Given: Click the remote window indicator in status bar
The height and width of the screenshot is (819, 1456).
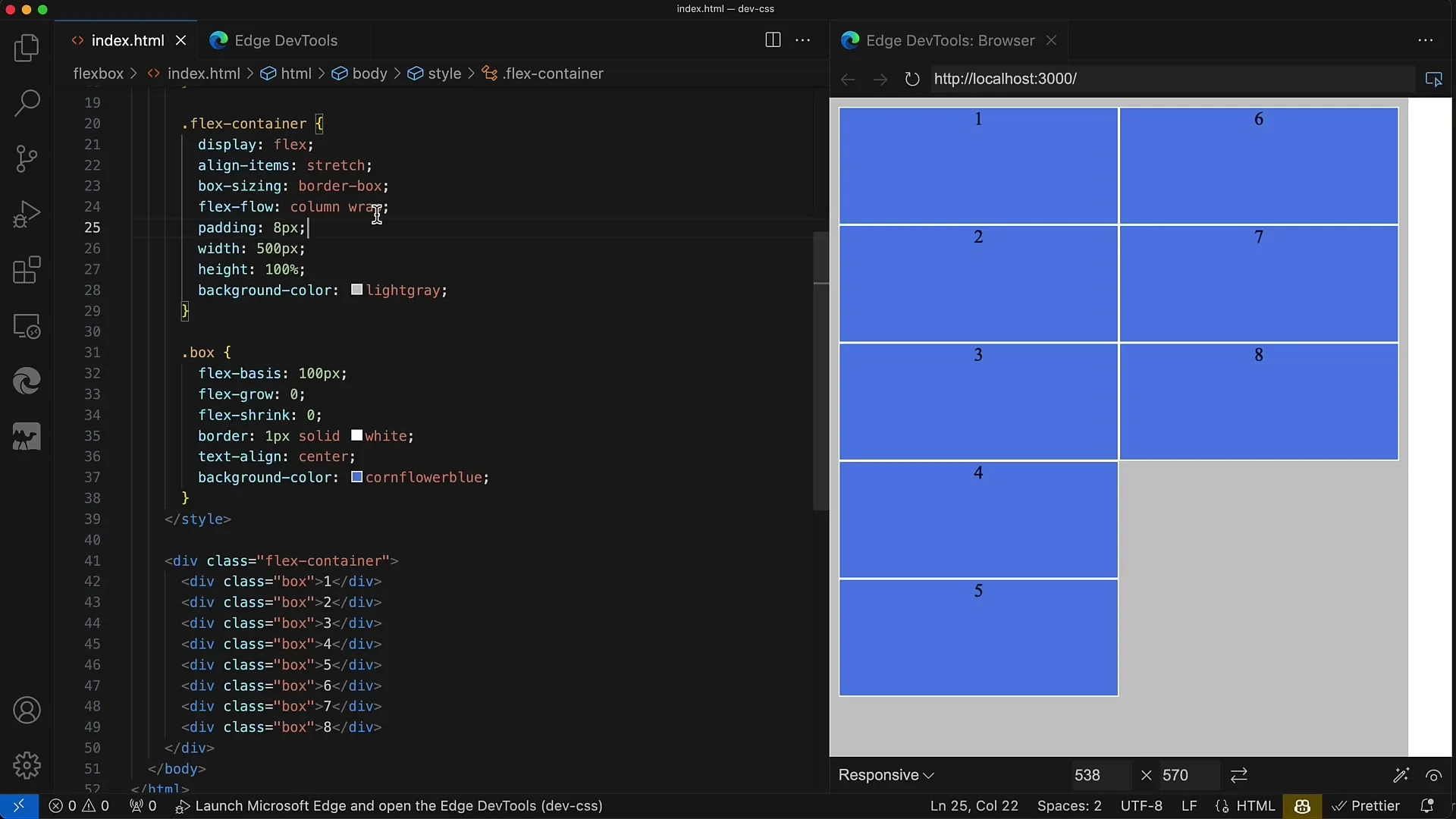Looking at the screenshot, I should pos(19,806).
